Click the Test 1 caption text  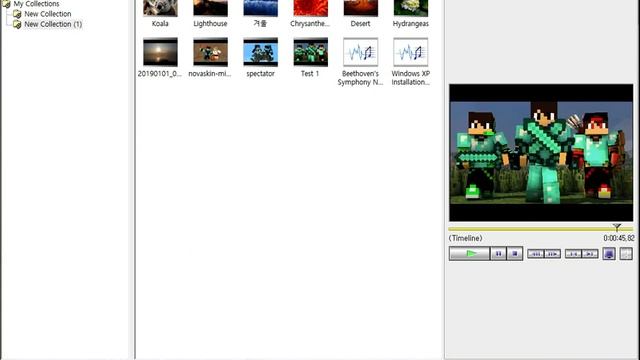[x=310, y=73]
